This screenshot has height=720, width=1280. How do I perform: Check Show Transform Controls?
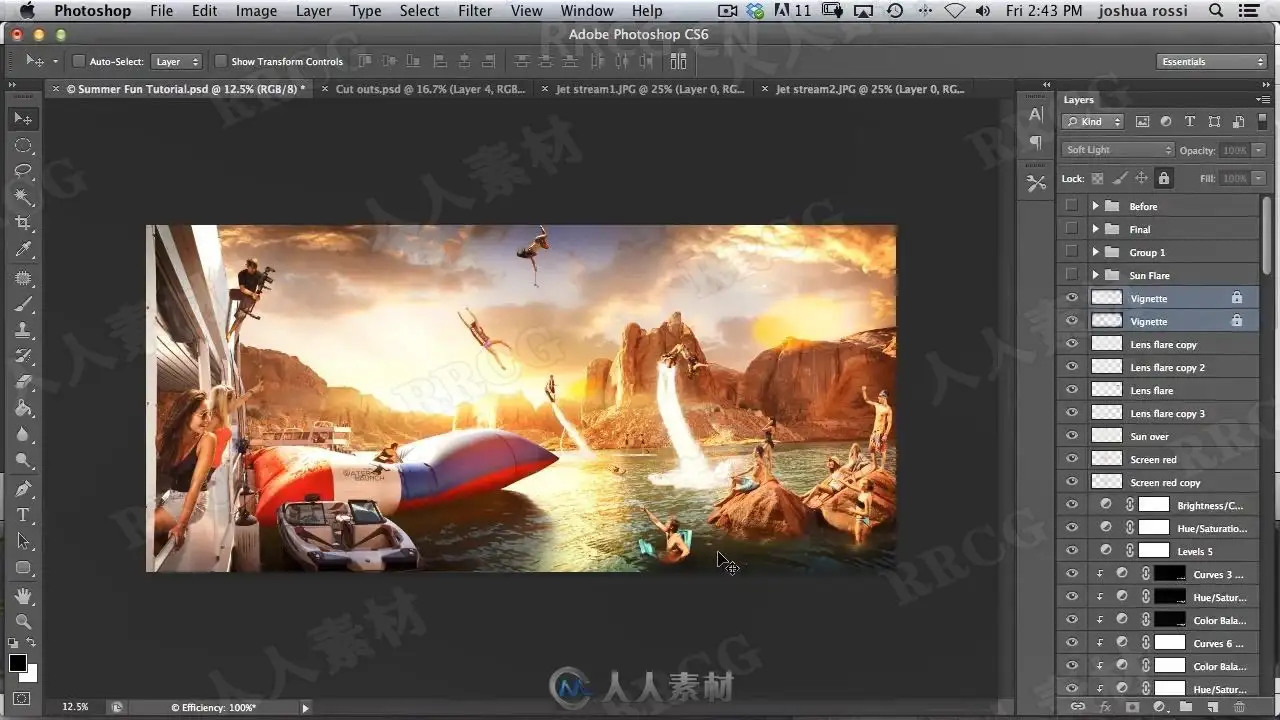pyautogui.click(x=221, y=61)
